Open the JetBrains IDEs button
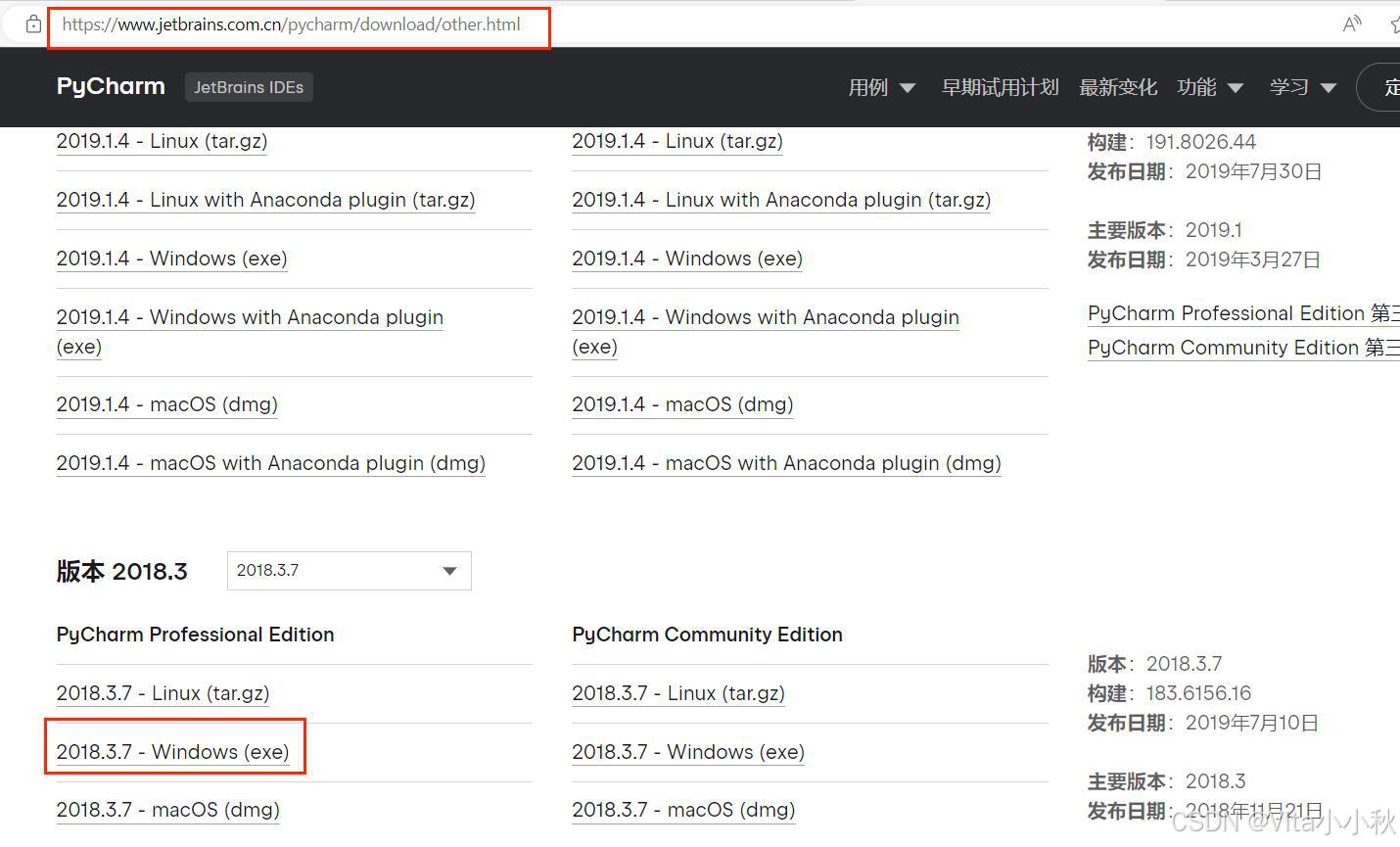 point(249,87)
